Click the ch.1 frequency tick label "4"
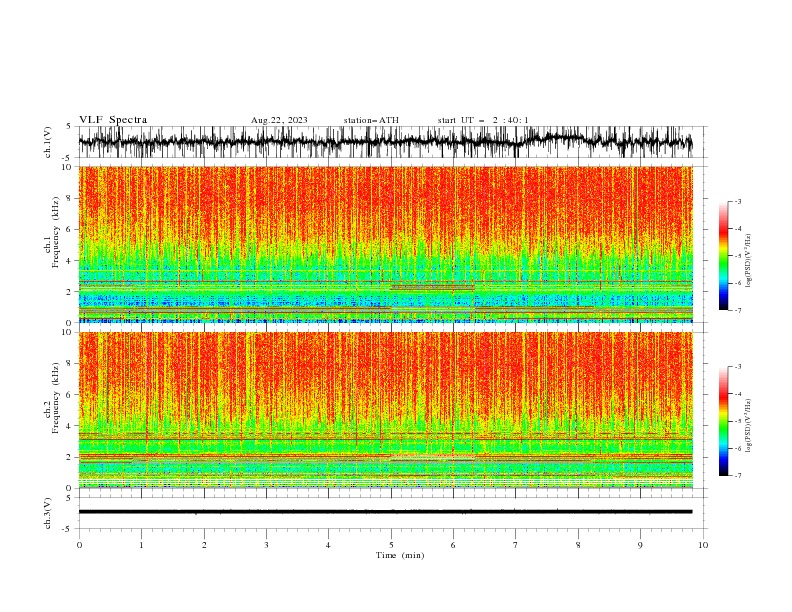The image size is (792, 612). pyautogui.click(x=70, y=261)
